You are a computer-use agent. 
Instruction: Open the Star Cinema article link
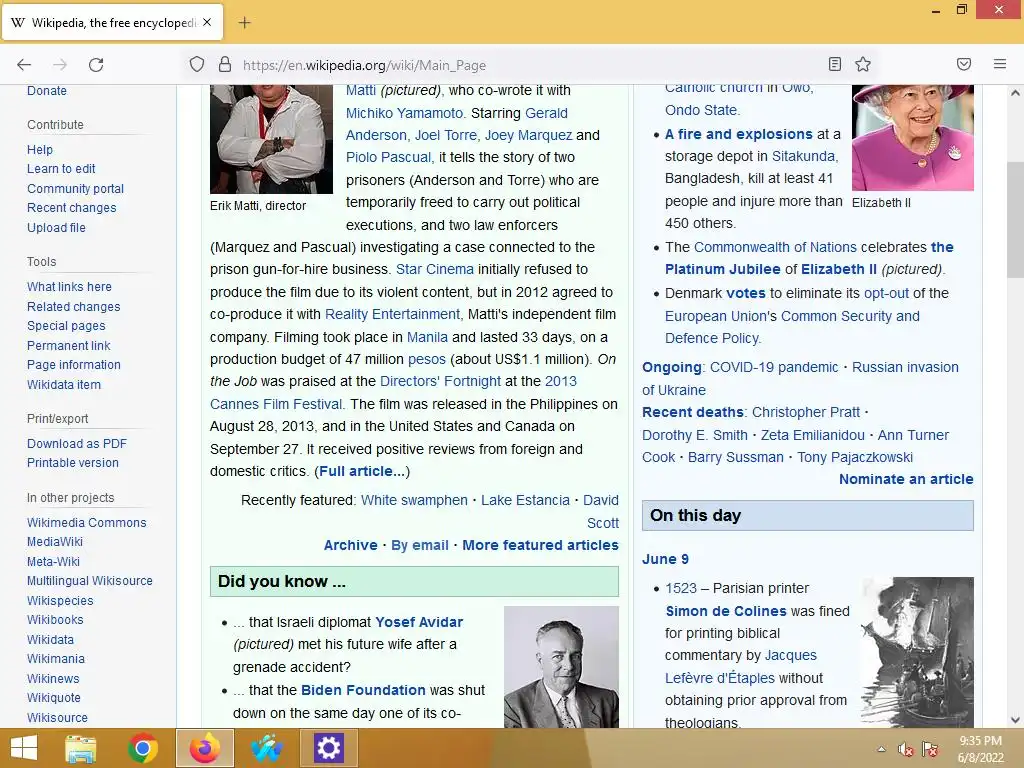click(434, 269)
